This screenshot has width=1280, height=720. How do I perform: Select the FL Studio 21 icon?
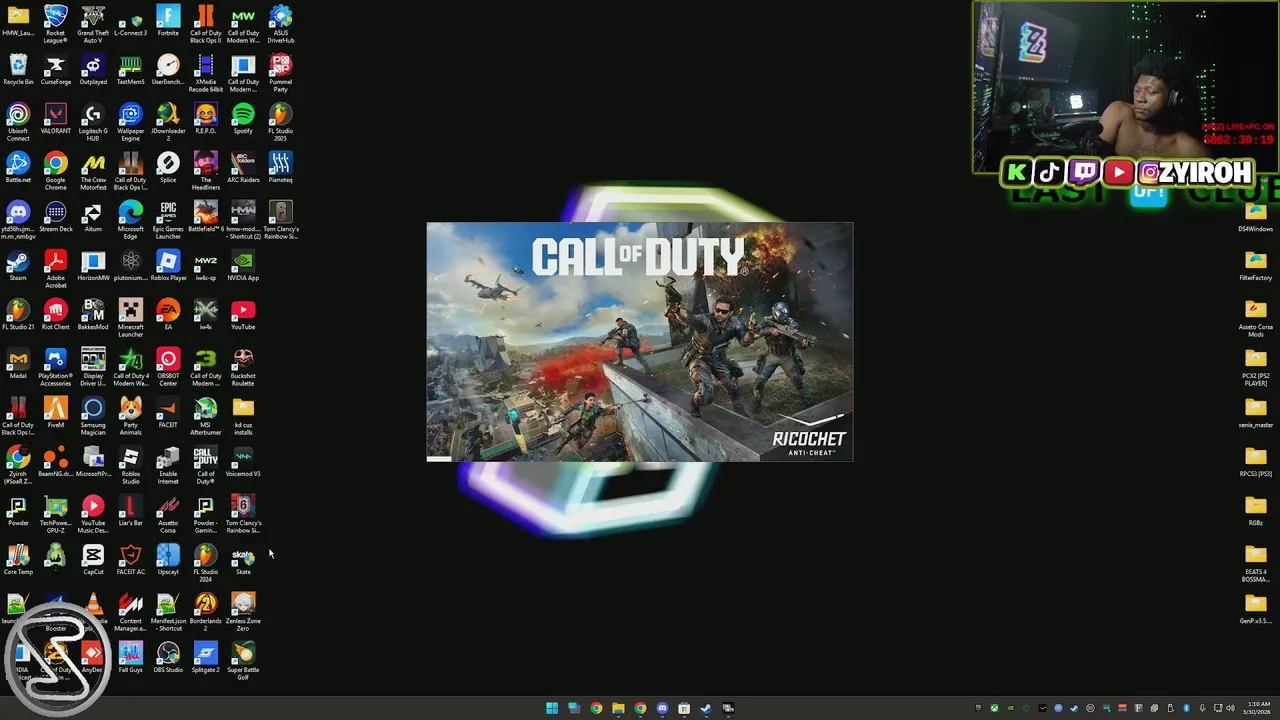(x=18, y=315)
